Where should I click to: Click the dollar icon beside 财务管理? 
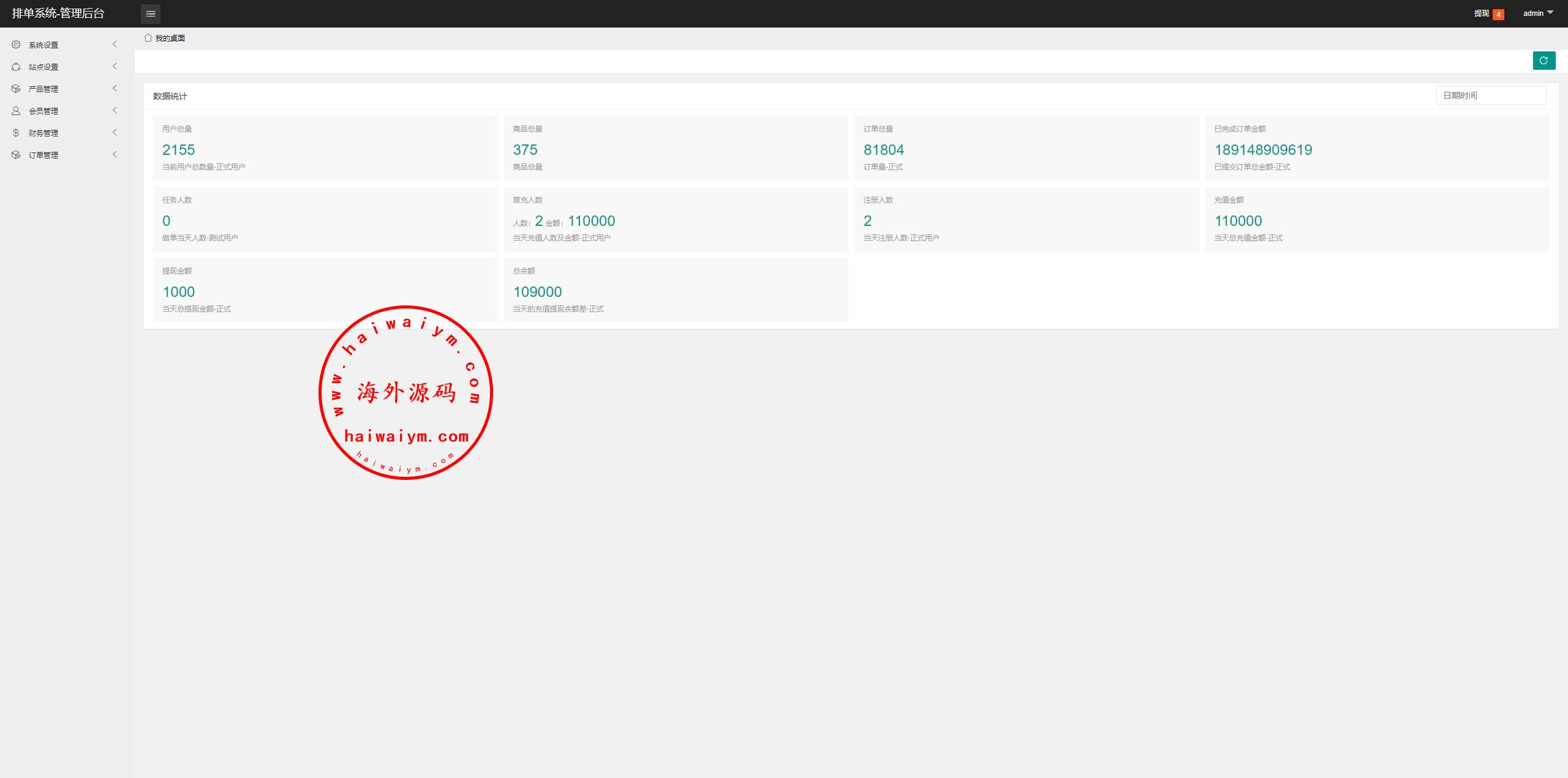coord(16,133)
